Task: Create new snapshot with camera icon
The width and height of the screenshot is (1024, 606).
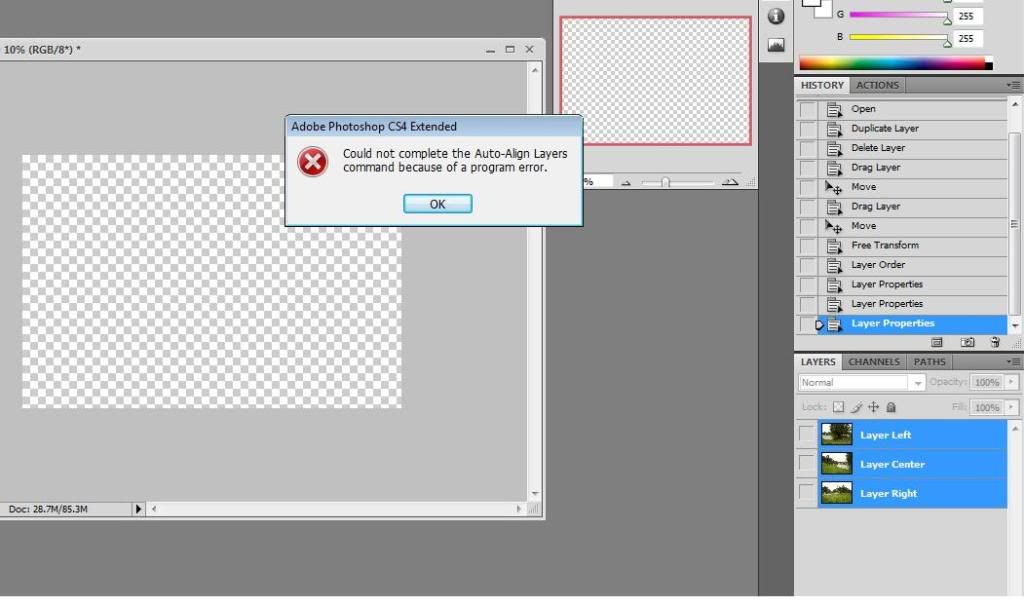Action: pos(966,342)
